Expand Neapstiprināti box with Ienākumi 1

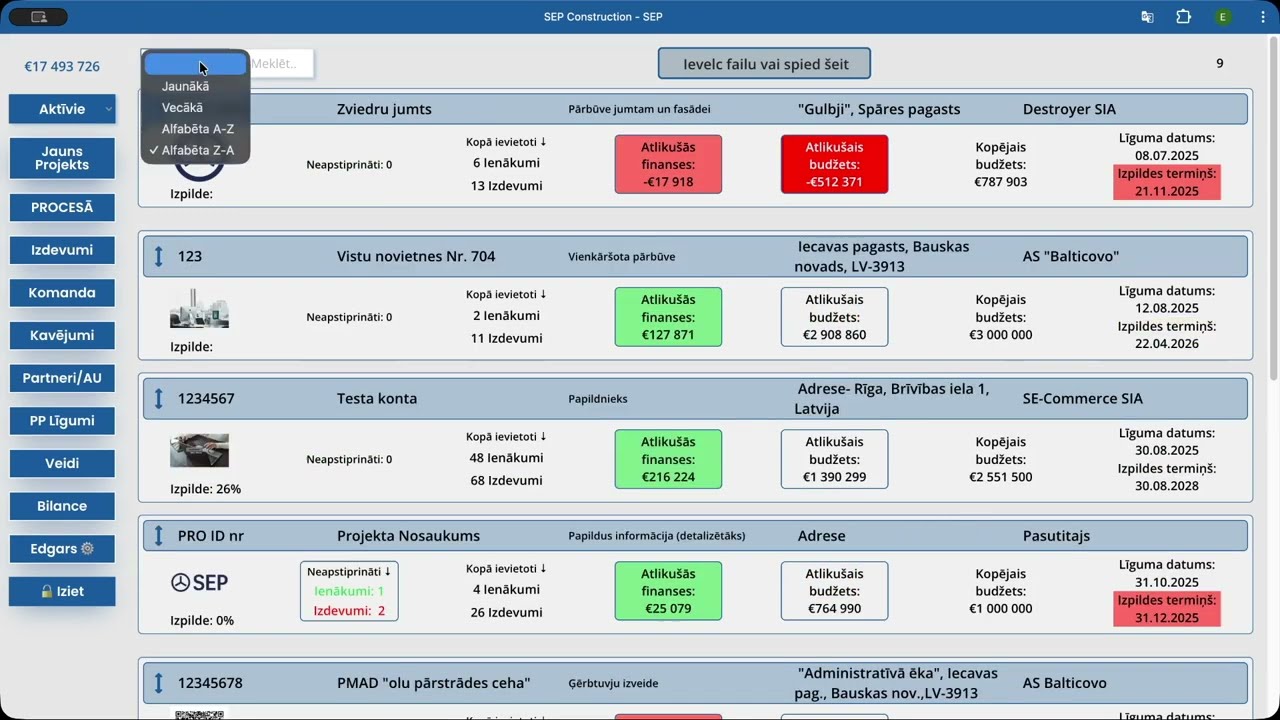tap(349, 591)
